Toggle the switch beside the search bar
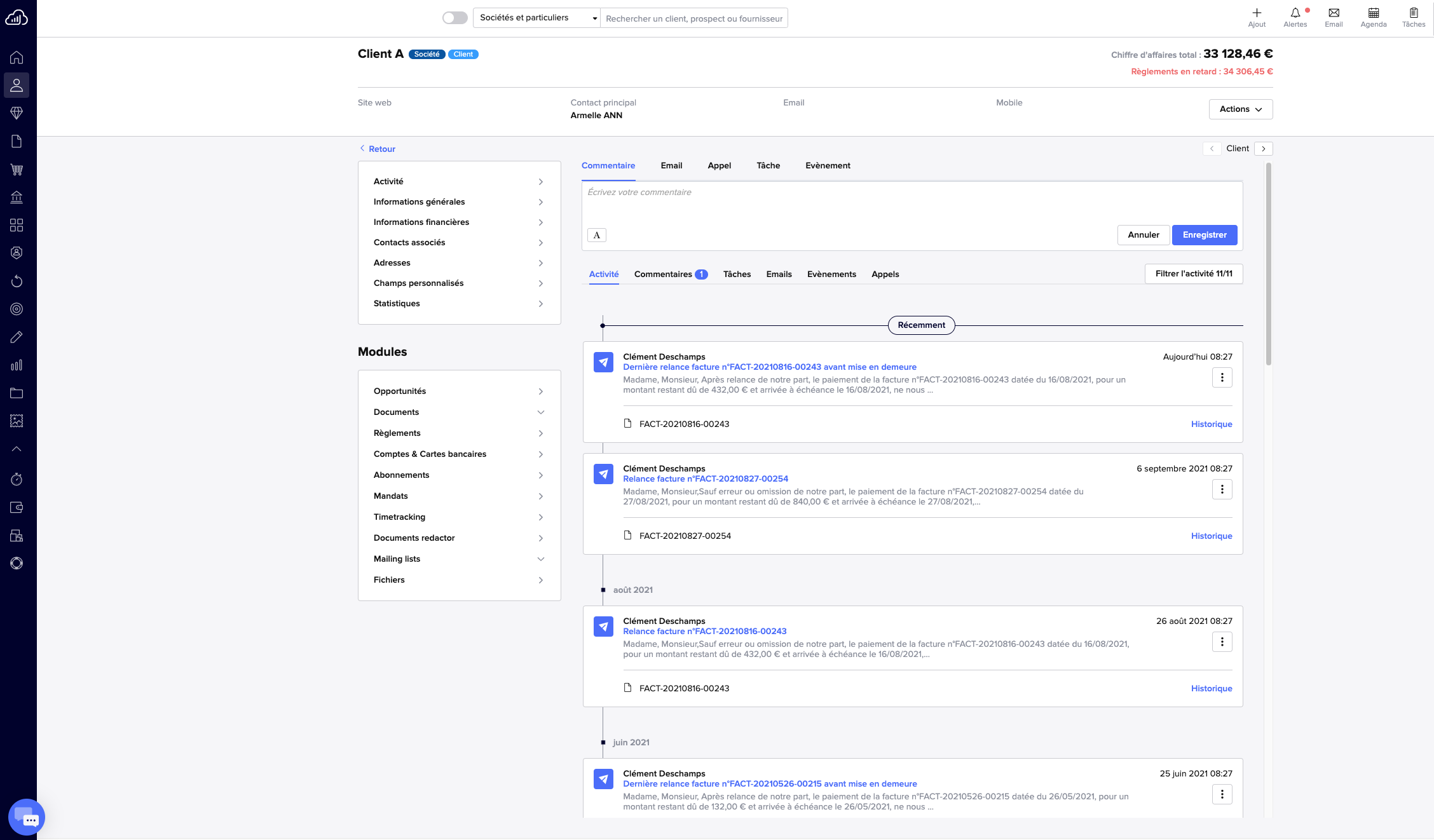 [455, 18]
